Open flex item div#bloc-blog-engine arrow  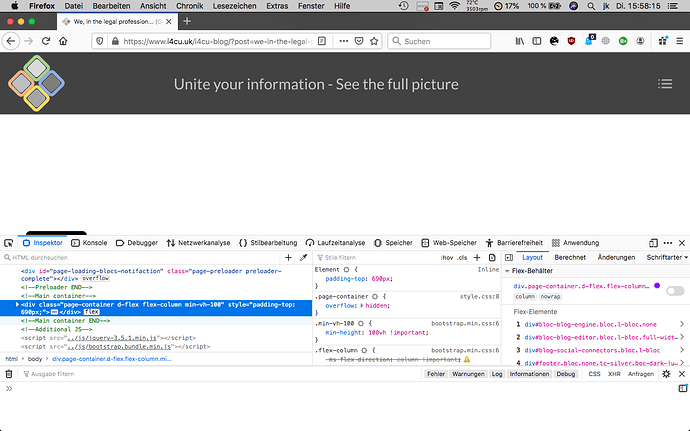(x=682, y=324)
